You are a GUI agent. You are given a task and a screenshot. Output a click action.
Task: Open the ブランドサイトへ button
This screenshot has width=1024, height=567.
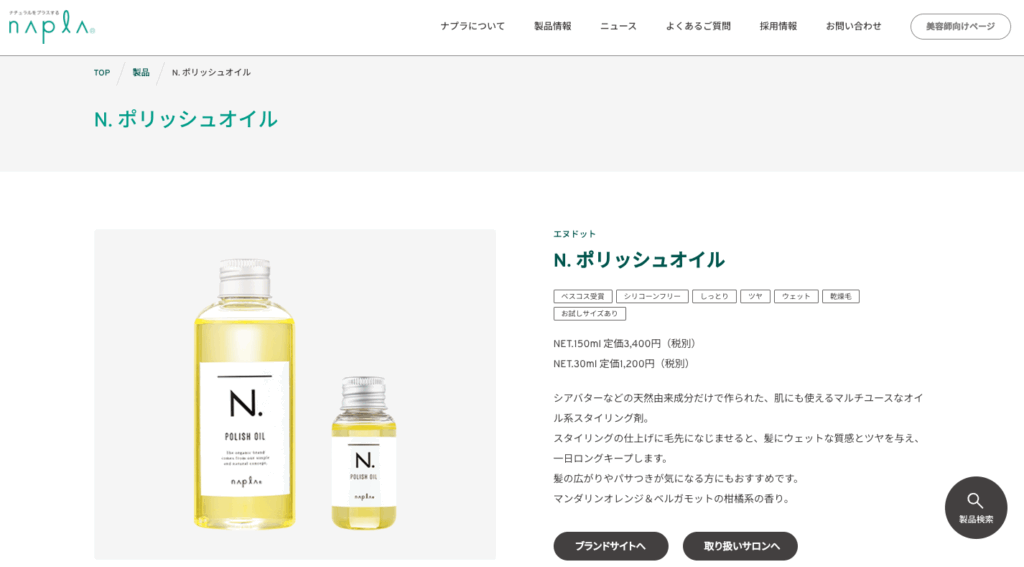611,546
